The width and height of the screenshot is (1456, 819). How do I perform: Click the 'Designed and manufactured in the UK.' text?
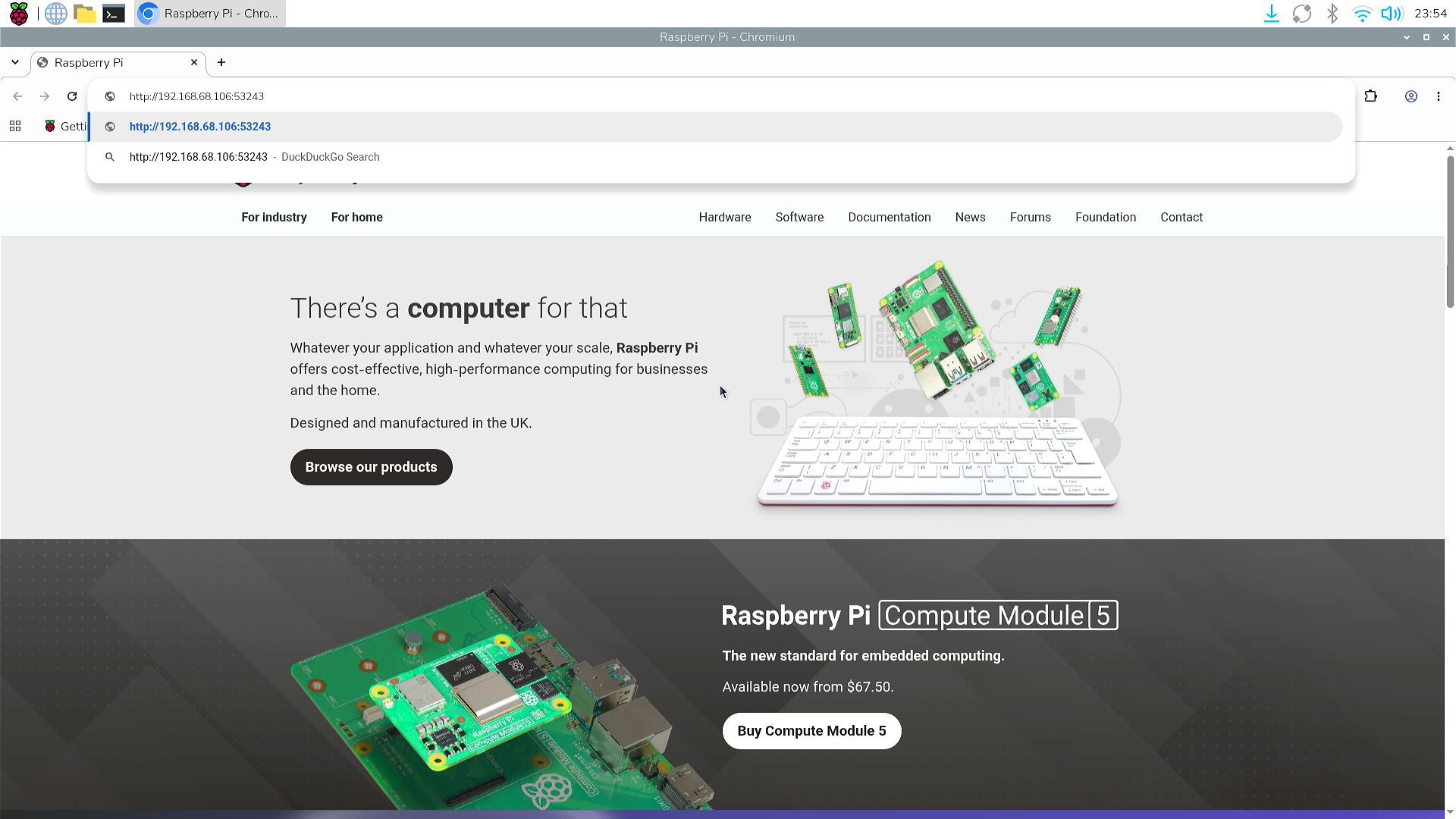[x=411, y=423]
